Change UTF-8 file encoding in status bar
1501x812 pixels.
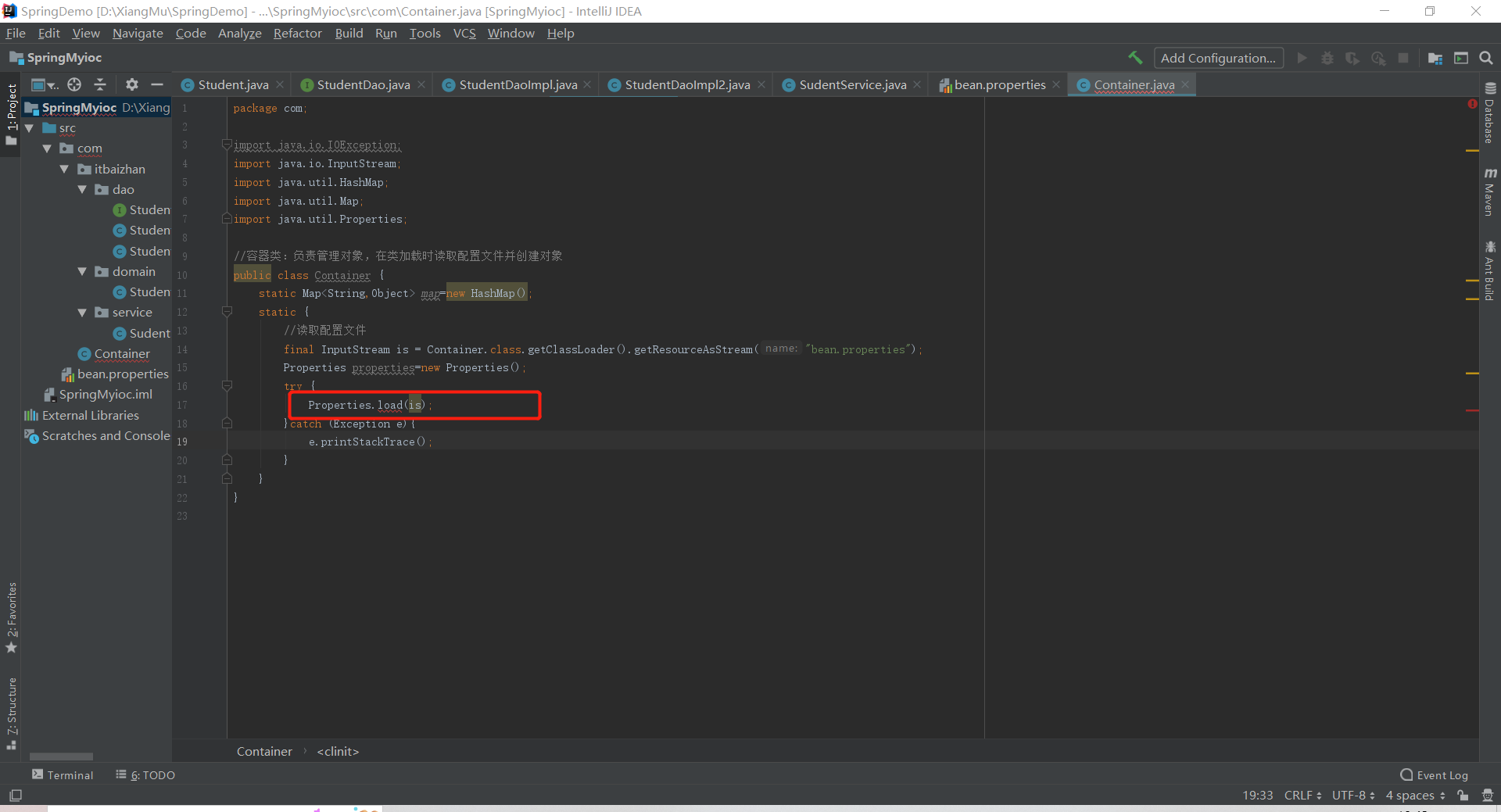[1353, 795]
